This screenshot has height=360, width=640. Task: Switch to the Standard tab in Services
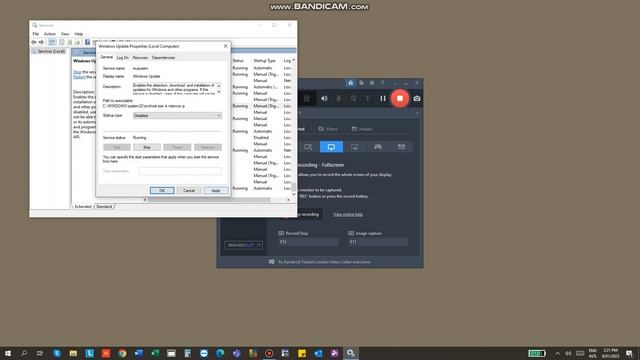pyautogui.click(x=104, y=207)
